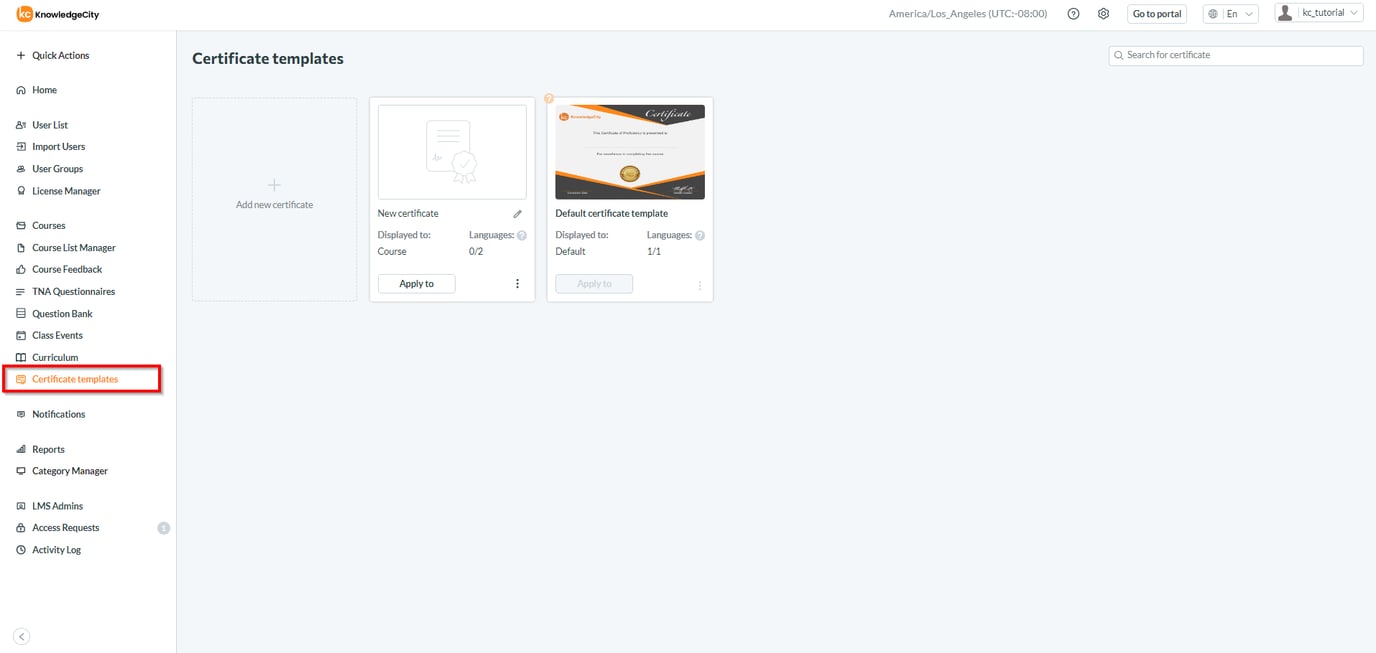Click the Go to portal button
Viewport: 1376px width, 653px height.
click(1156, 13)
